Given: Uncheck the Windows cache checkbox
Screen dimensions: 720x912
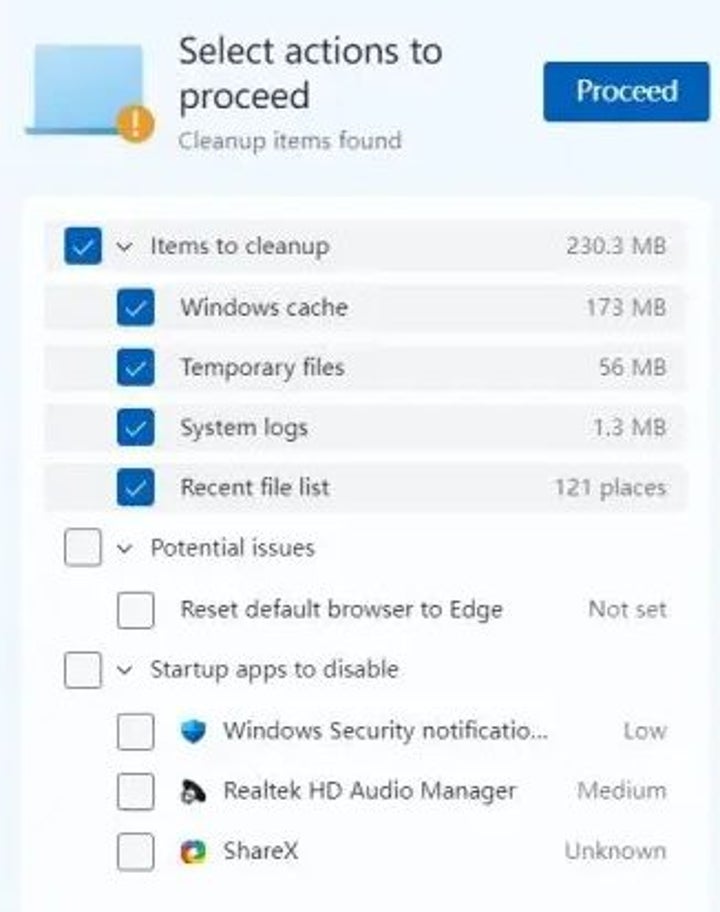Looking at the screenshot, I should pyautogui.click(x=135, y=308).
